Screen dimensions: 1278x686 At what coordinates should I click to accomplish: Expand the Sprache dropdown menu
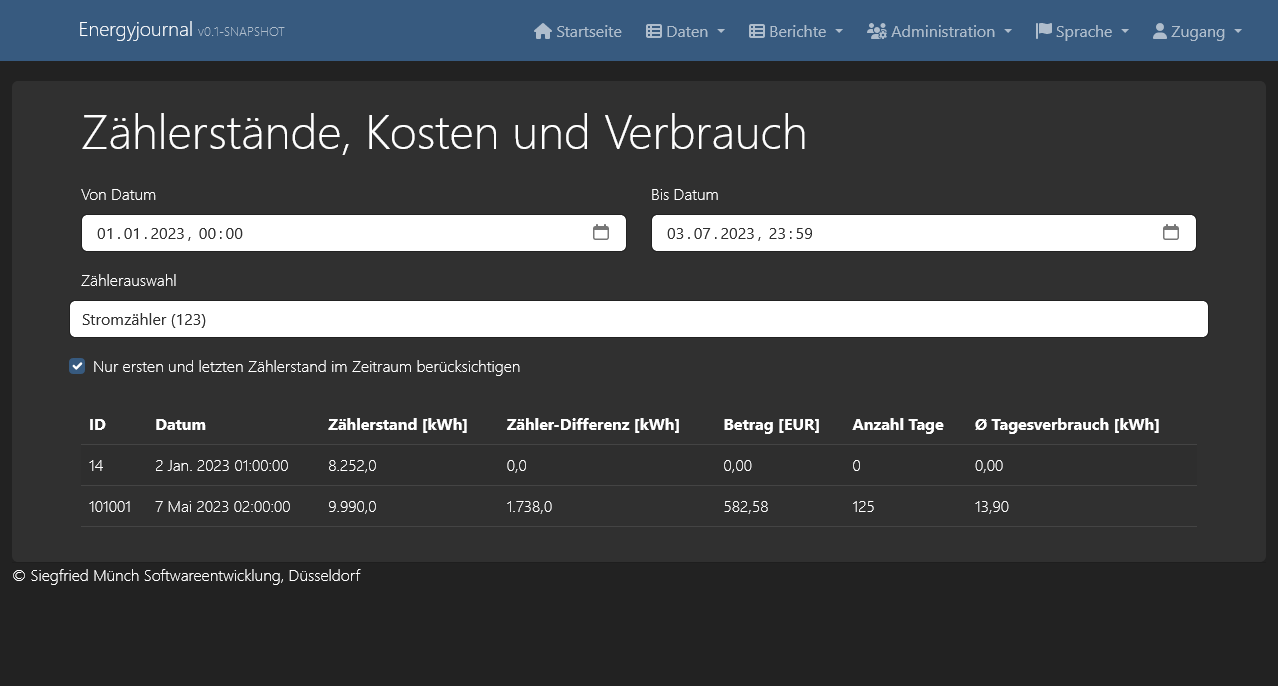coord(1082,31)
